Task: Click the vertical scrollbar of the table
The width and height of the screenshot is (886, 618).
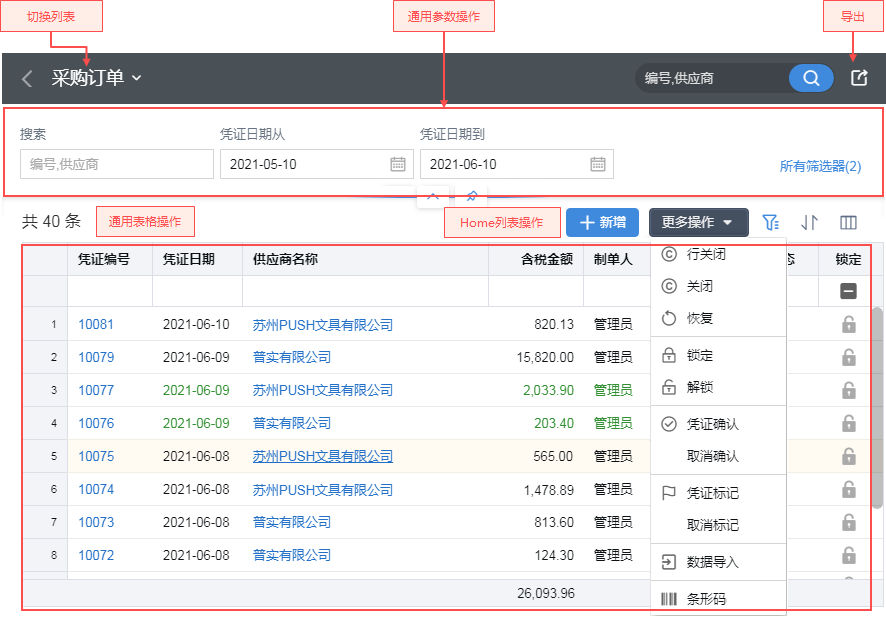Action: coord(877,400)
